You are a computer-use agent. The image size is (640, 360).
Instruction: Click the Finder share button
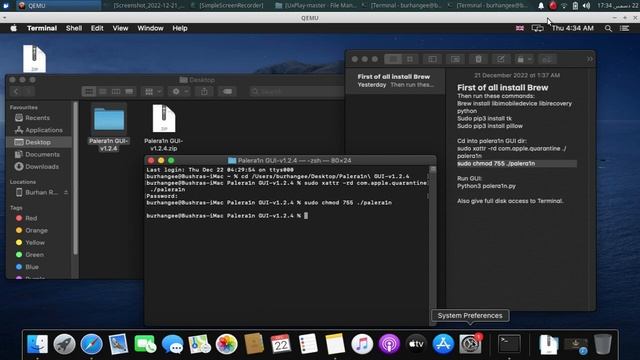pyautogui.click(x=204, y=91)
